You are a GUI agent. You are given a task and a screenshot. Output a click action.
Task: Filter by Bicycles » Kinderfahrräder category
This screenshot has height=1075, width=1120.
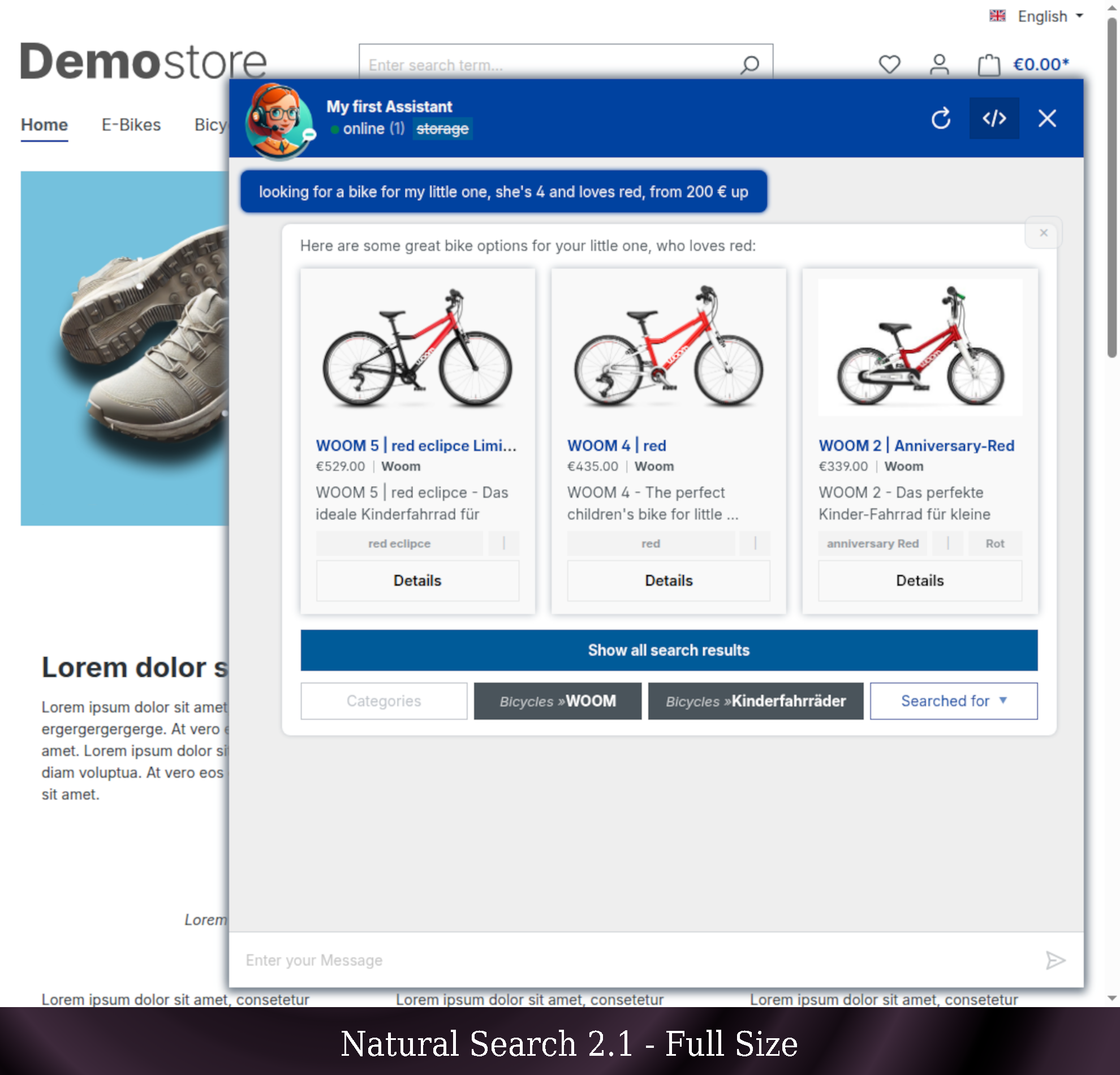coord(755,700)
